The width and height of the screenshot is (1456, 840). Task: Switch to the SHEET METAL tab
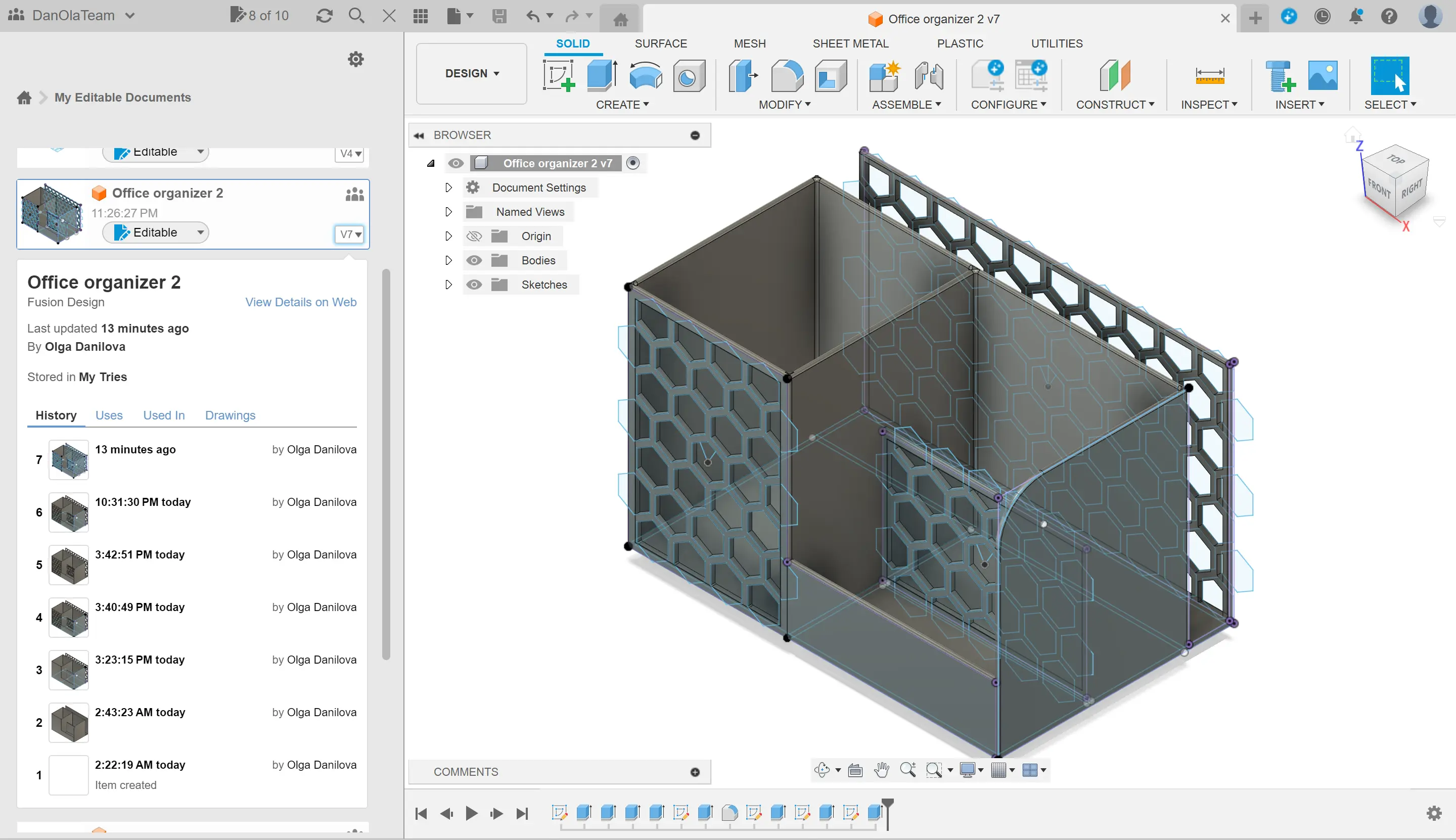tap(850, 43)
